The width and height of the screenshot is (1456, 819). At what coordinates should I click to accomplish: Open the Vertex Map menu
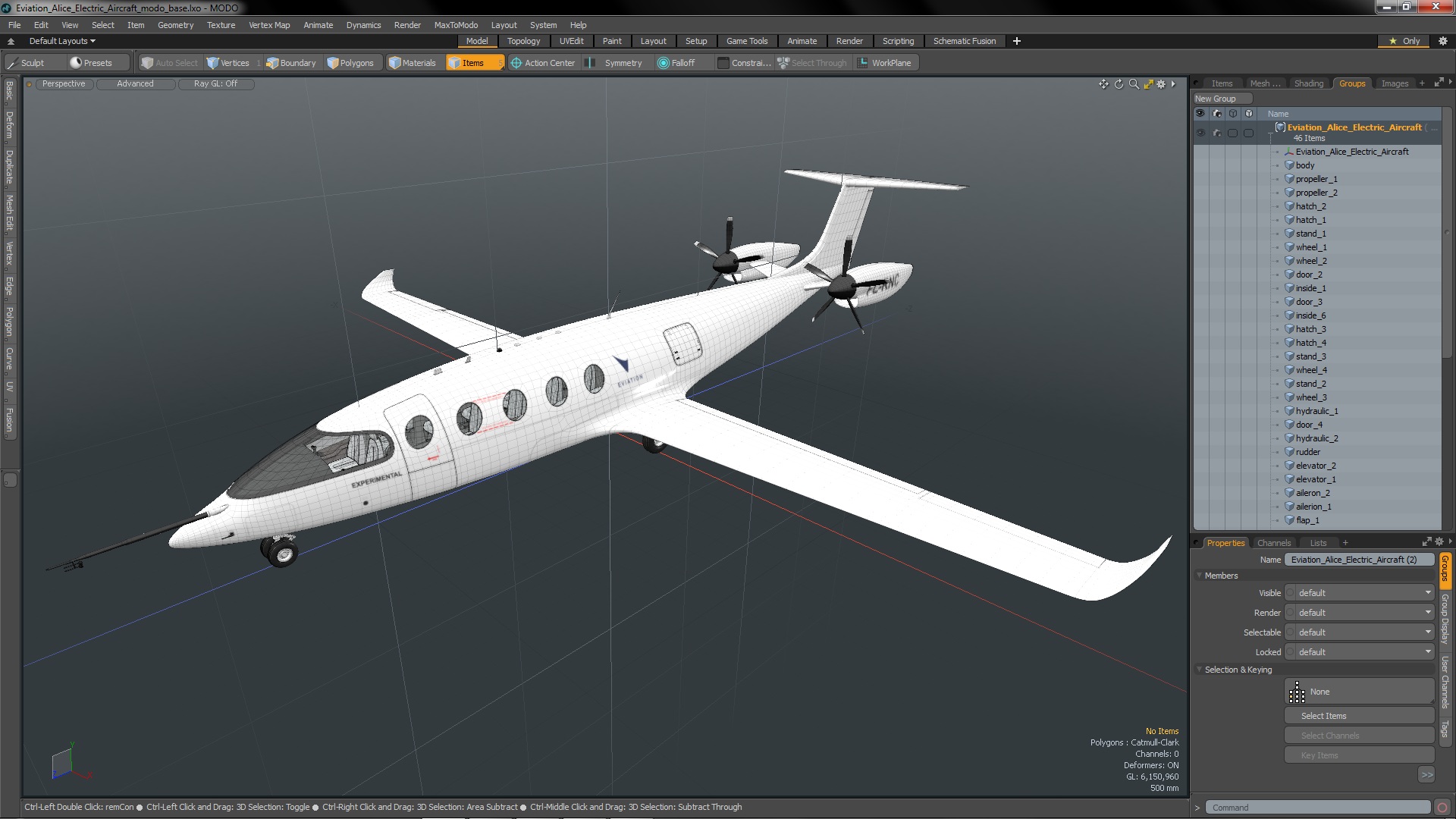click(x=269, y=25)
